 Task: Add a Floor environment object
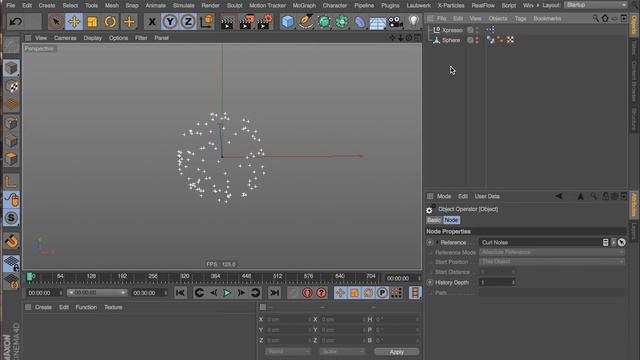(378, 22)
